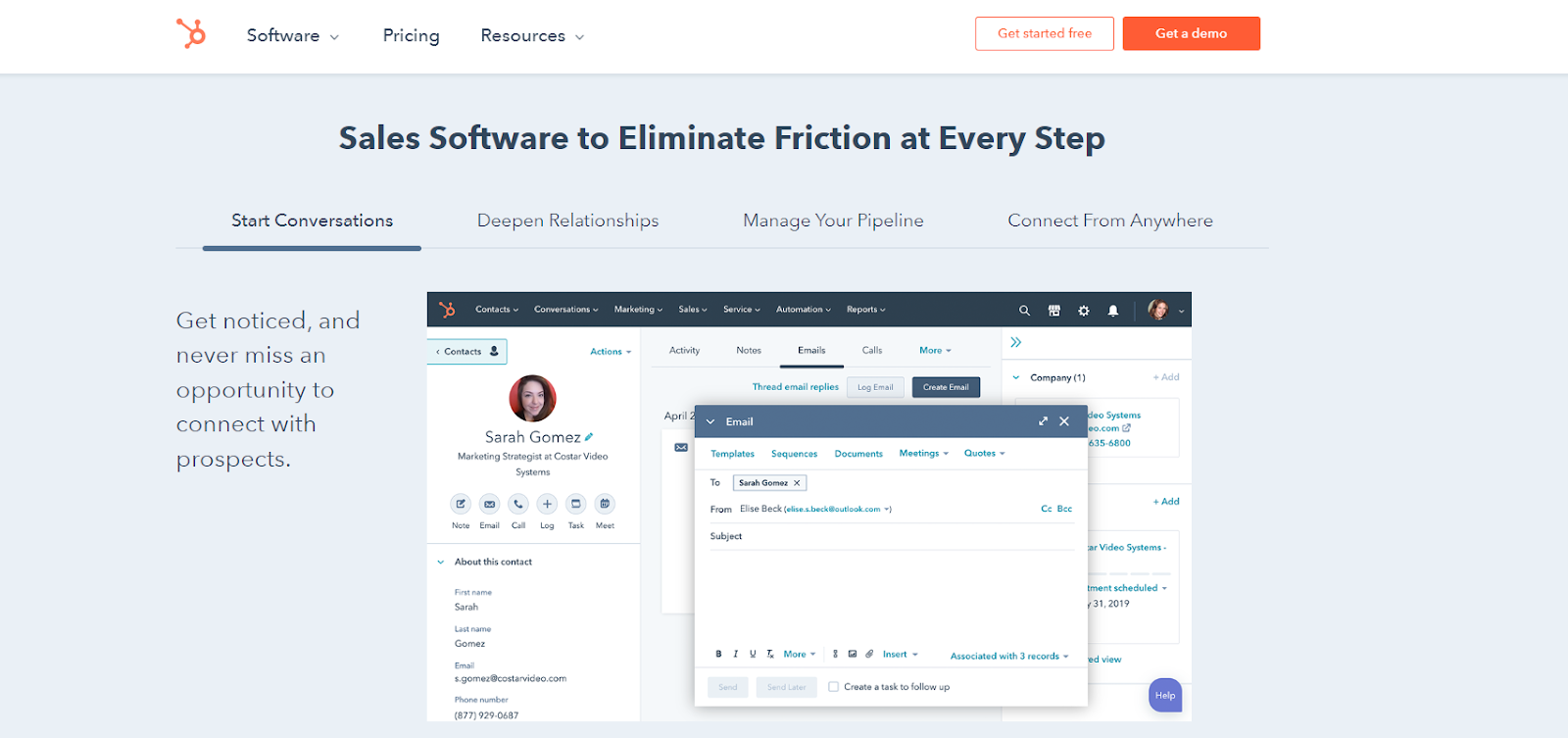Click the Log plus icon under Sarah Gomez

point(547,504)
